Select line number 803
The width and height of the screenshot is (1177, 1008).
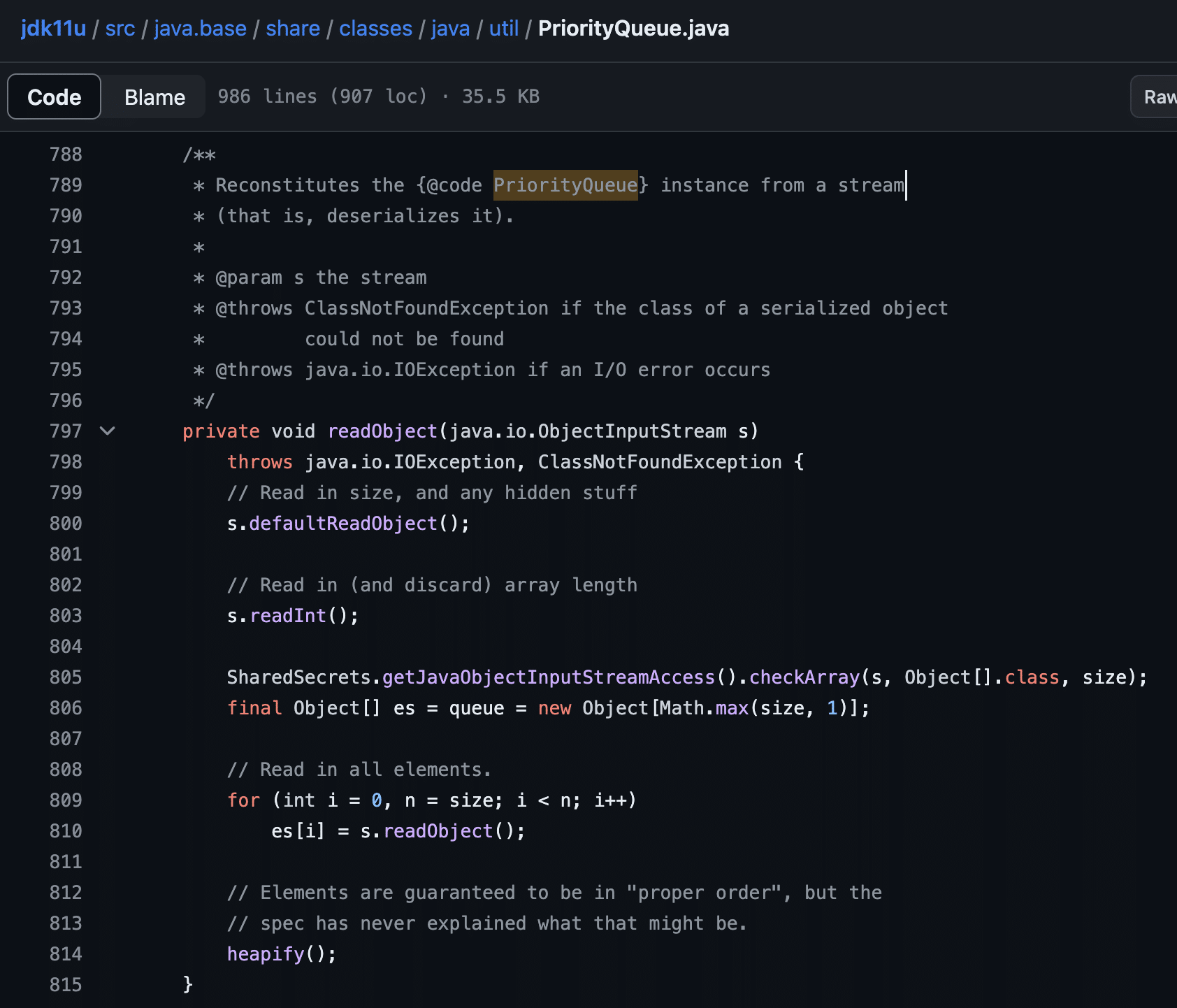66,615
